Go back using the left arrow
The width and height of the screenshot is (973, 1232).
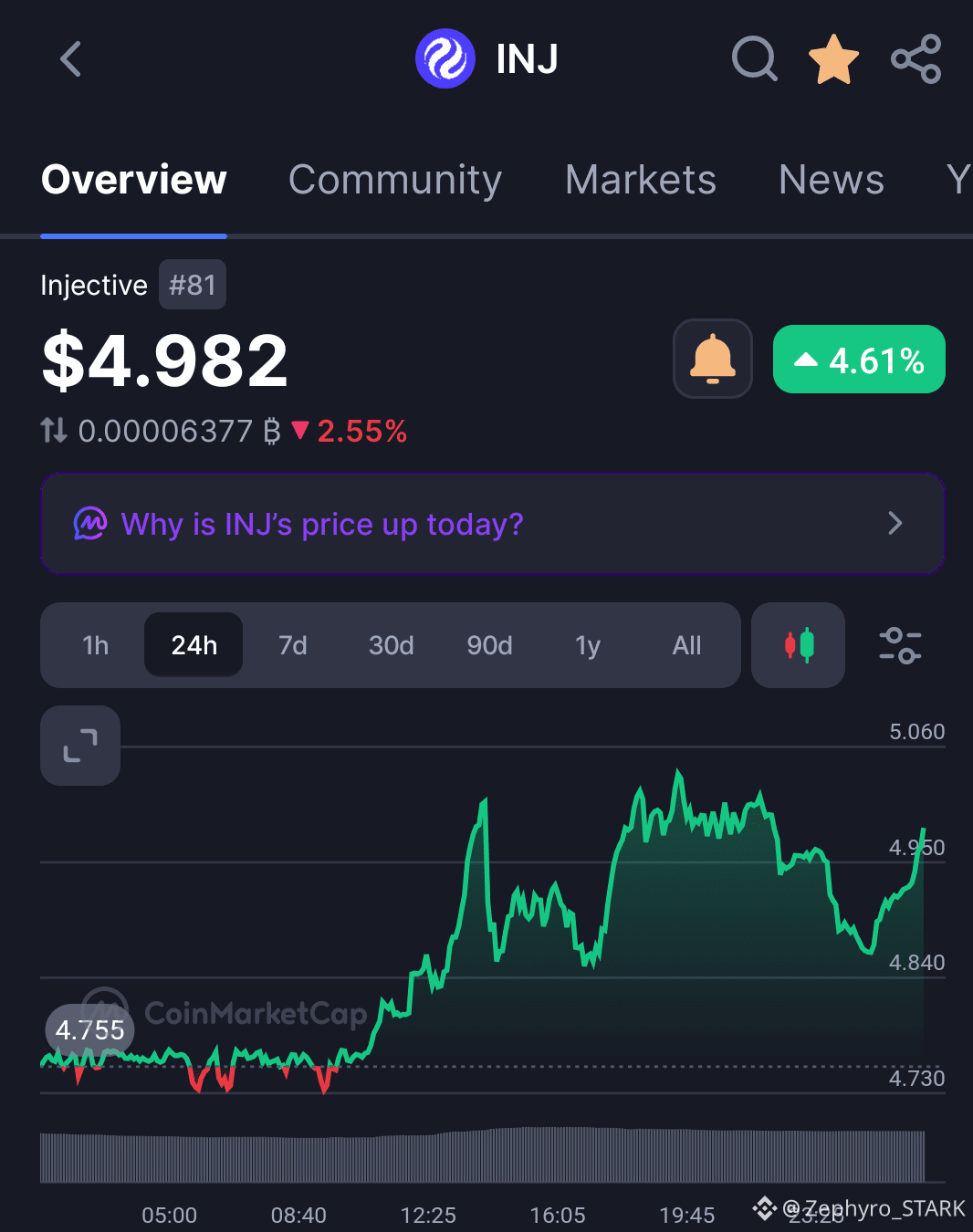point(71,59)
